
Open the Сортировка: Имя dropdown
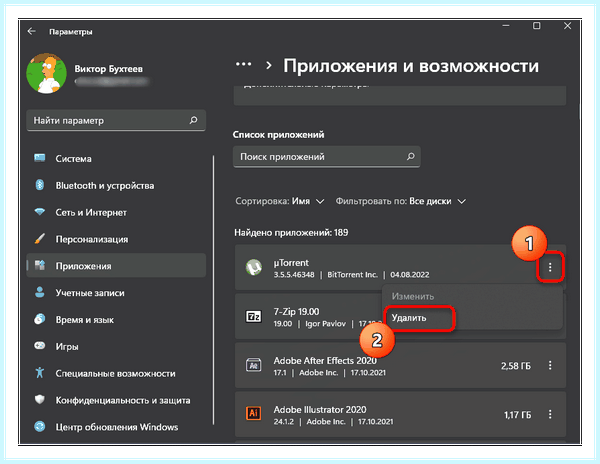click(x=280, y=201)
